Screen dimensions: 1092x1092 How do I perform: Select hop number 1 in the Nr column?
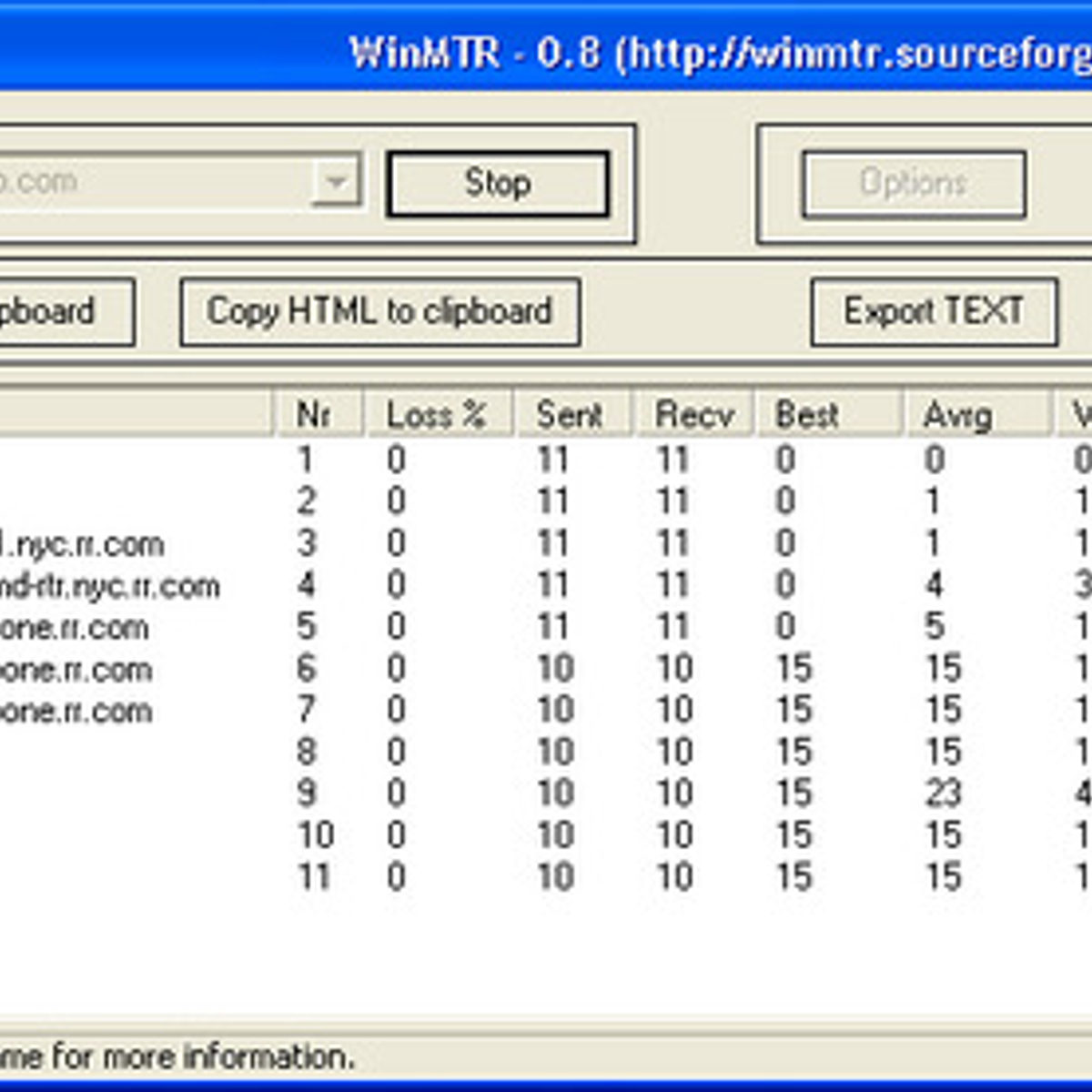coord(306,460)
